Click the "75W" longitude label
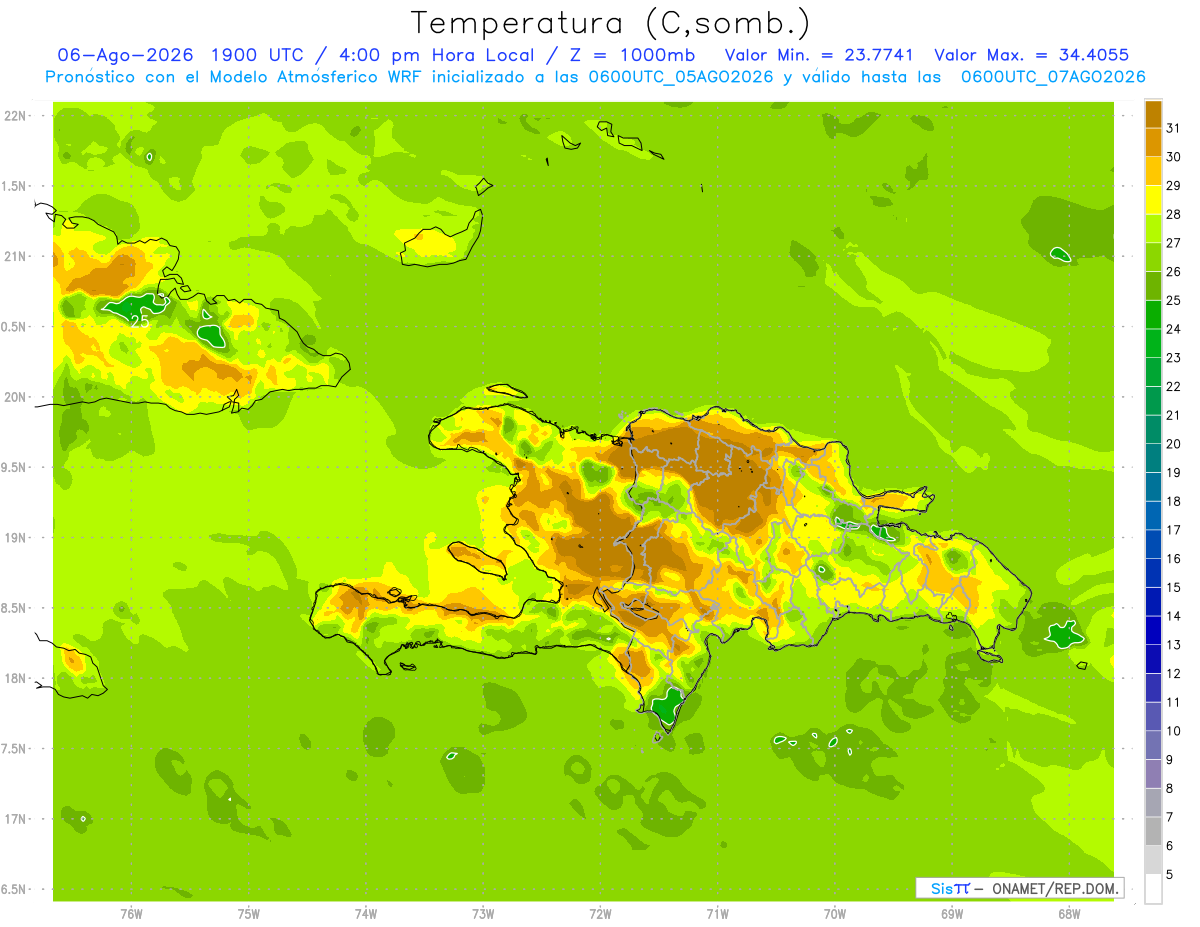The width and height of the screenshot is (1200, 927). coord(249,914)
